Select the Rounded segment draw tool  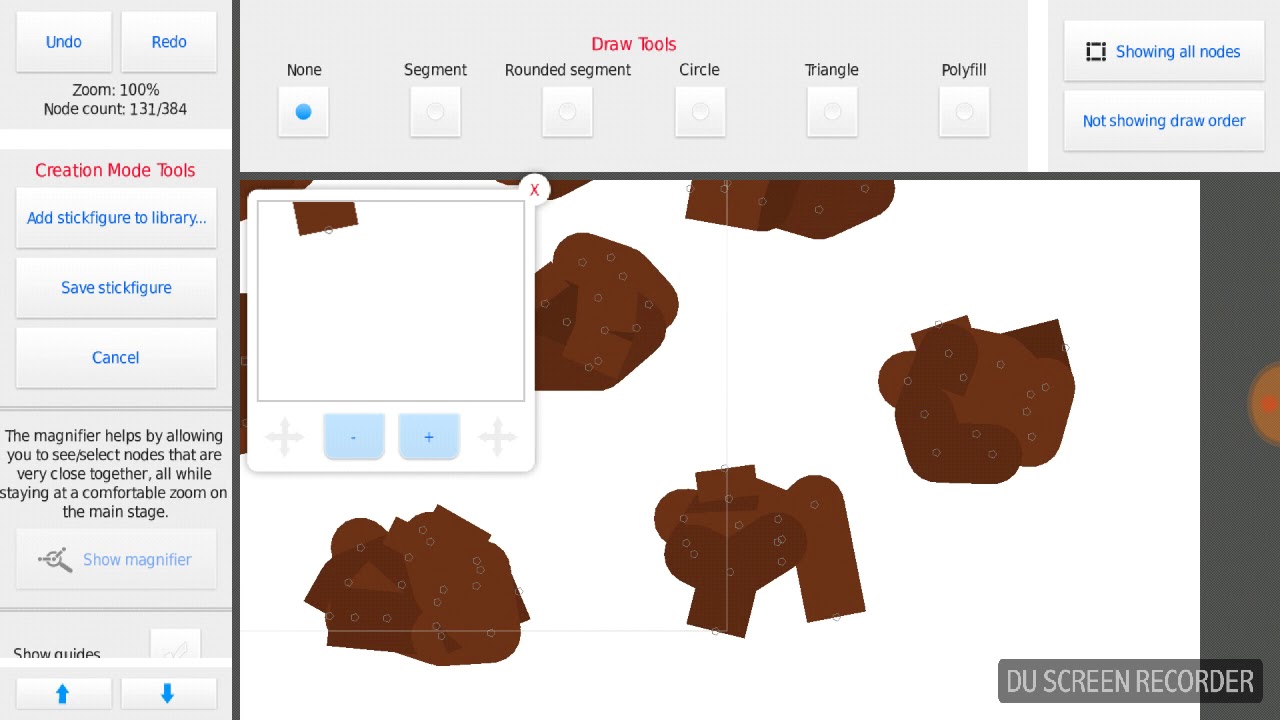coord(567,112)
